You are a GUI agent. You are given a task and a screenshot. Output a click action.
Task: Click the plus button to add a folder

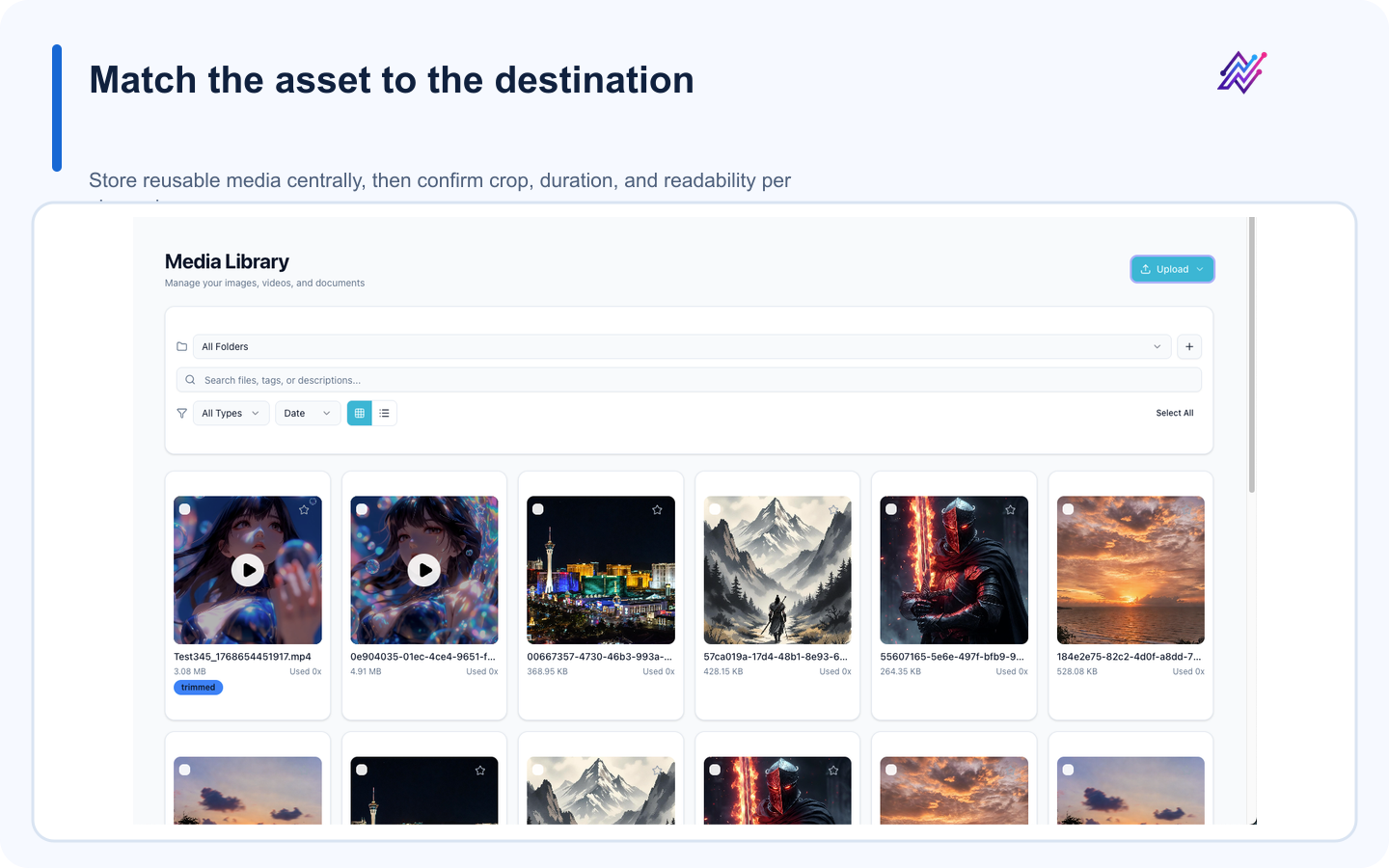tap(1189, 346)
